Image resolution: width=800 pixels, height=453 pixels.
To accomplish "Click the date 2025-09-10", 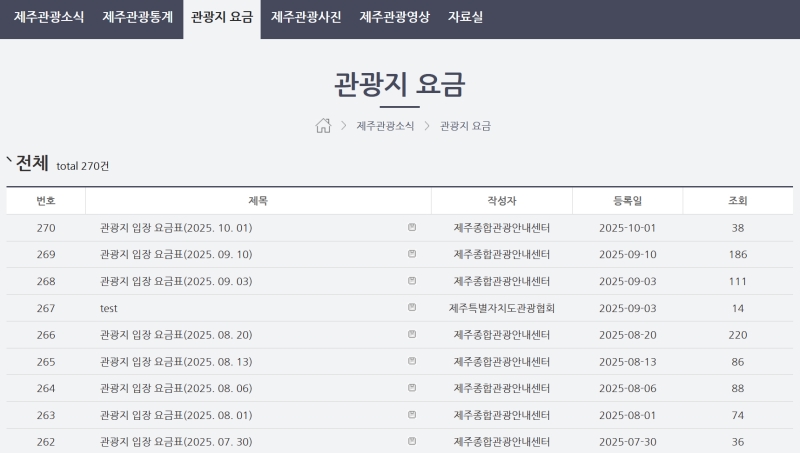I will pos(628,255).
